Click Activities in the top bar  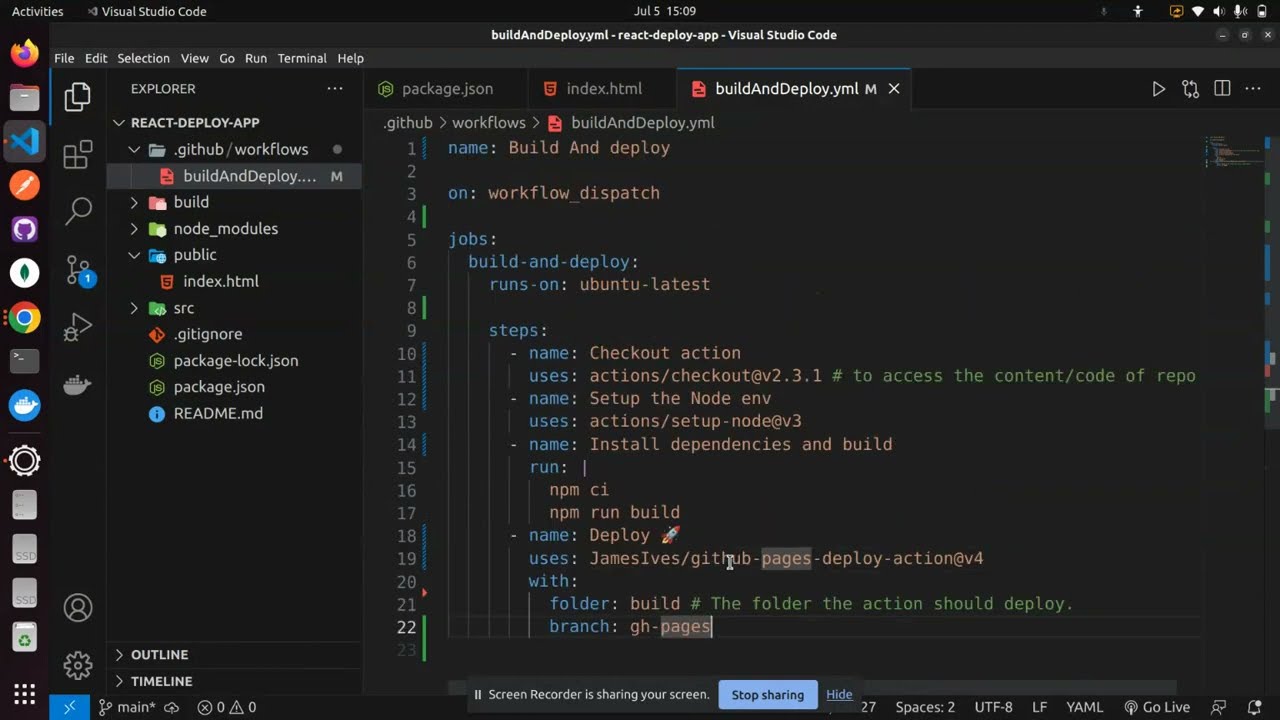coord(37,11)
